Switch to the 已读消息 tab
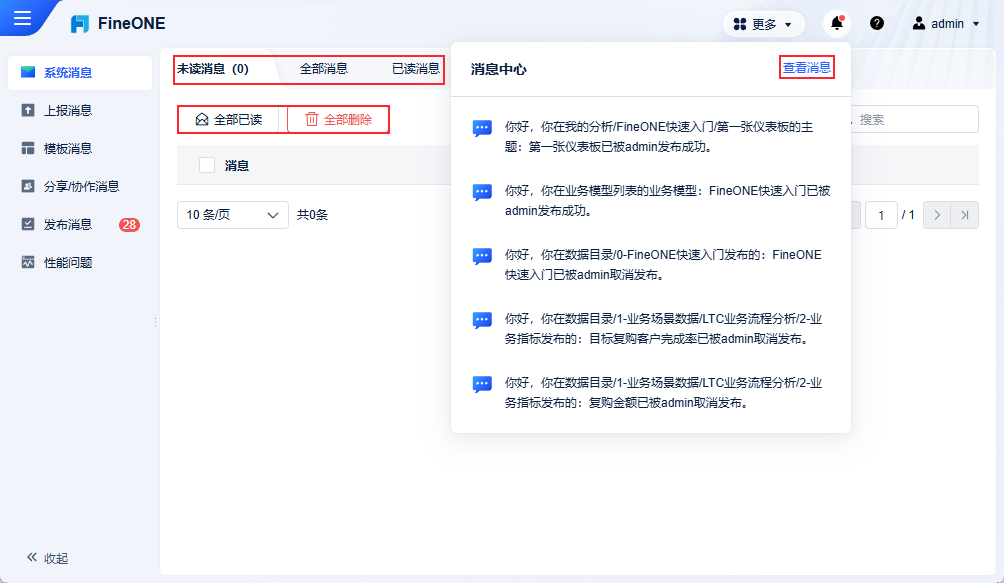The width and height of the screenshot is (1004, 583). [x=416, y=68]
